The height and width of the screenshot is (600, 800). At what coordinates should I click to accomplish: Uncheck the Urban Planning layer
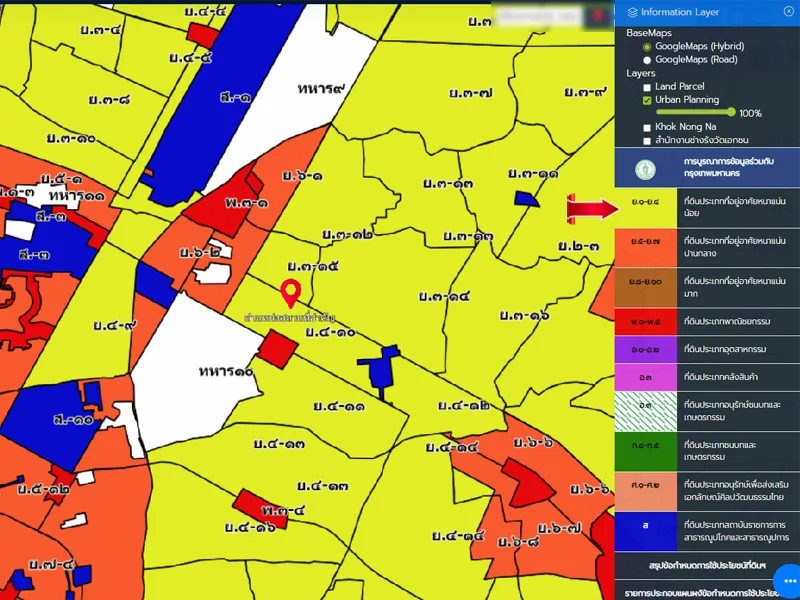tap(647, 101)
